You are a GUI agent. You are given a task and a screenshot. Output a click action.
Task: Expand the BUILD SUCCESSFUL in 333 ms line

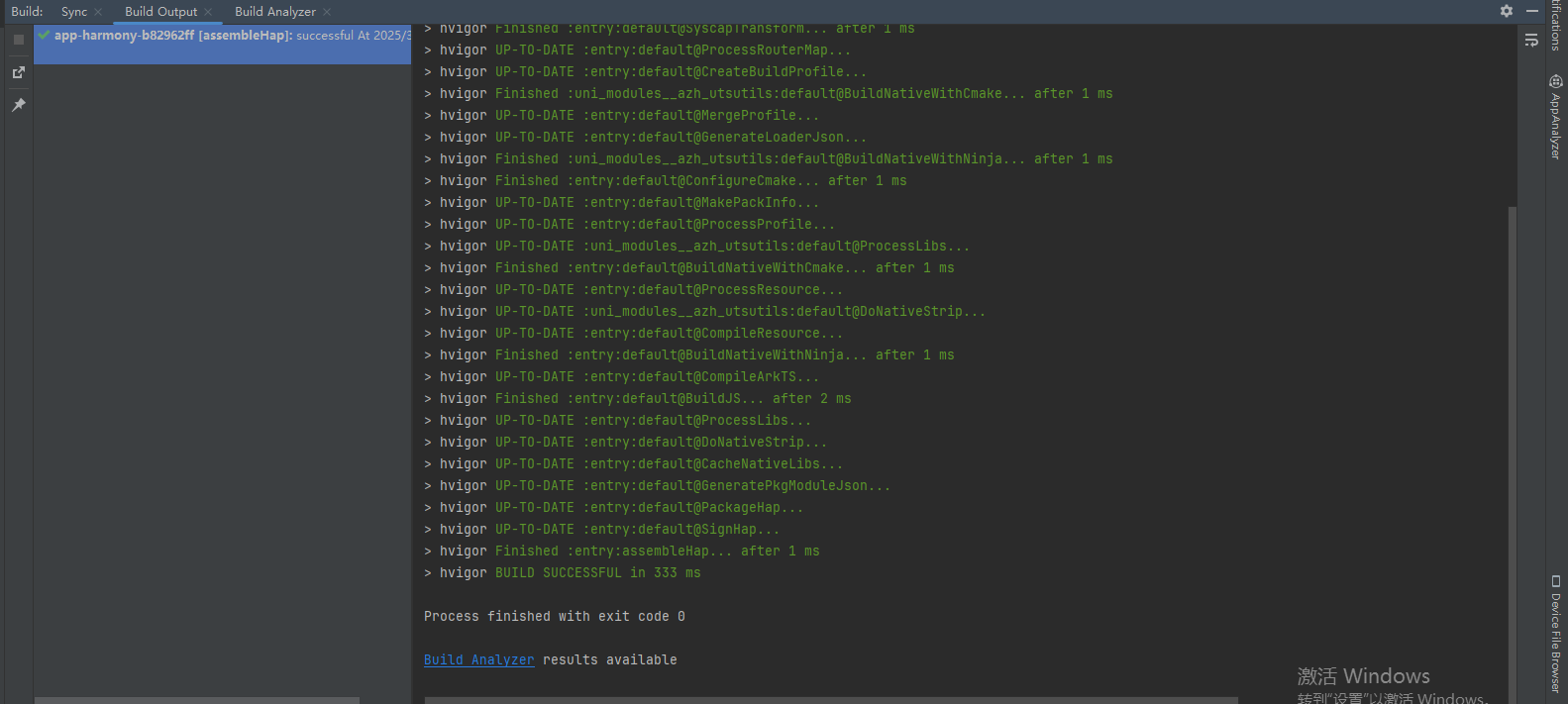(428, 573)
